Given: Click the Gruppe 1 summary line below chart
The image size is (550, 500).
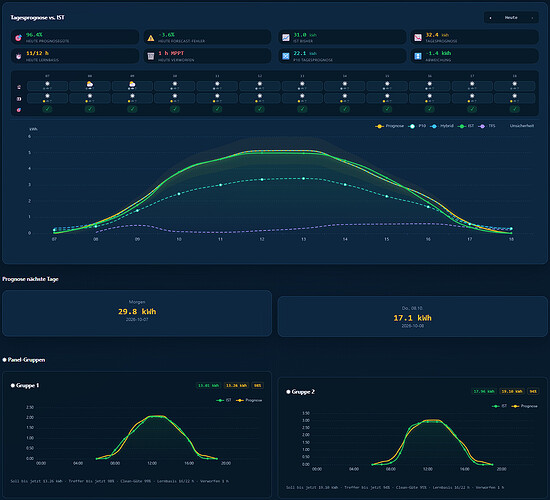Looking at the screenshot, I should (120, 481).
